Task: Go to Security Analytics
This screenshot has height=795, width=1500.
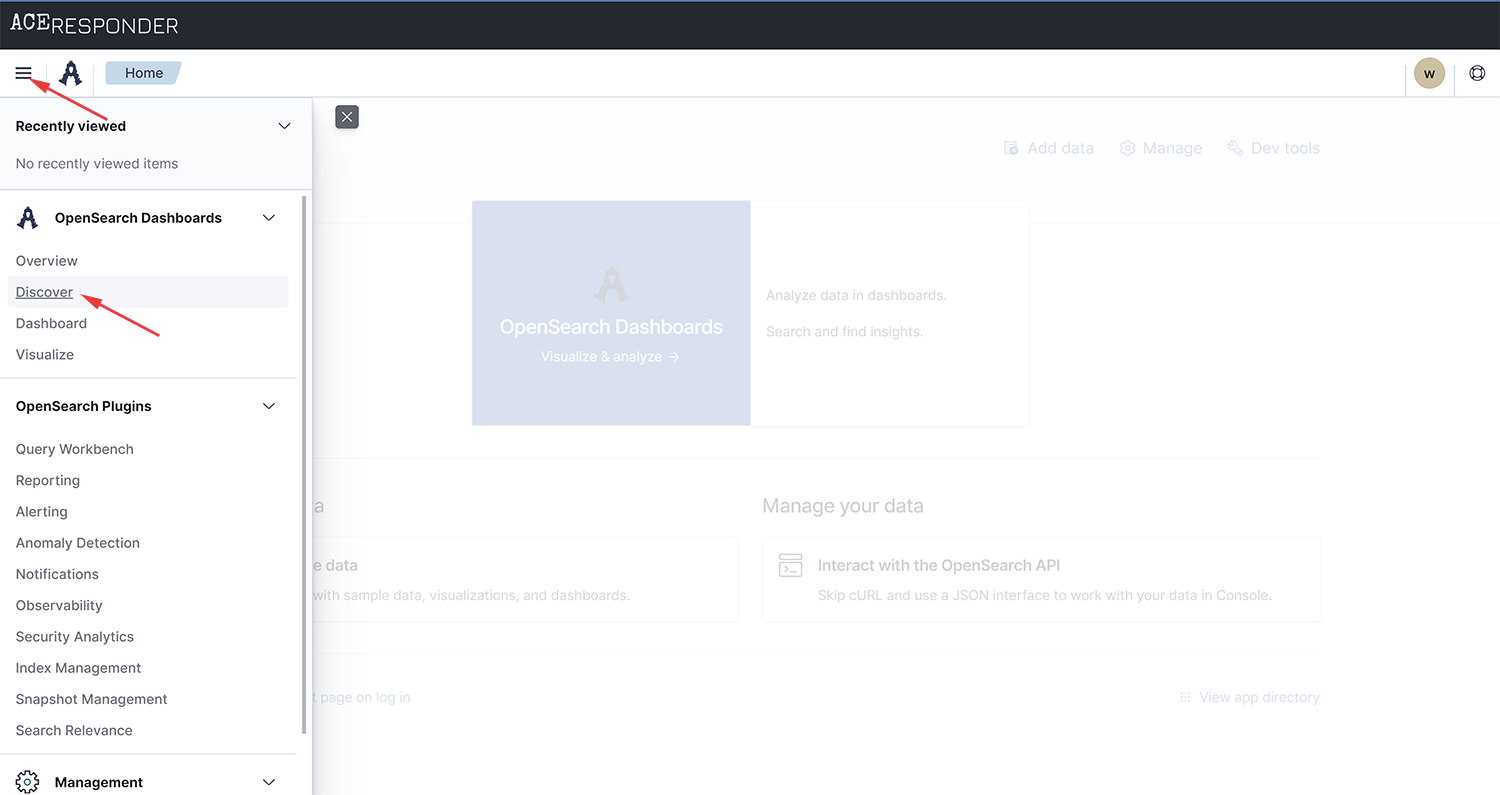Action: (75, 636)
